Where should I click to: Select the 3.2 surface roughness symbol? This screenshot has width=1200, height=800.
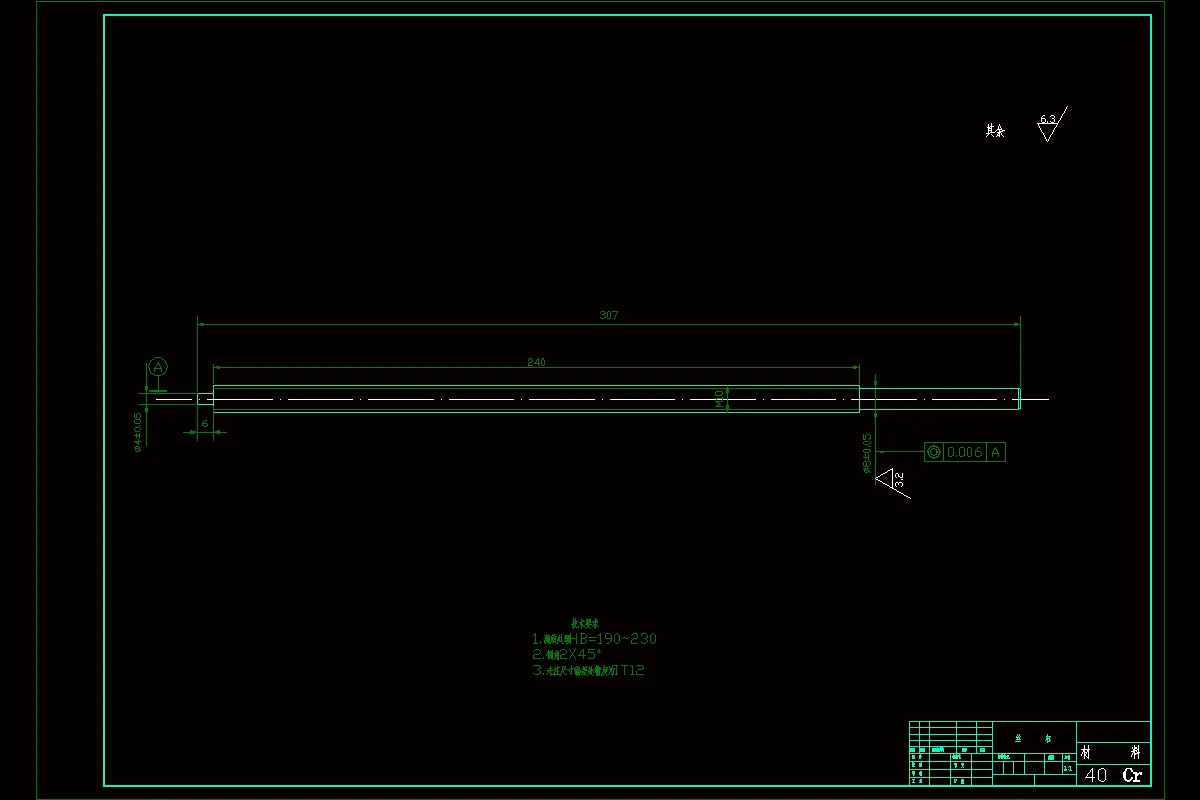pos(893,481)
